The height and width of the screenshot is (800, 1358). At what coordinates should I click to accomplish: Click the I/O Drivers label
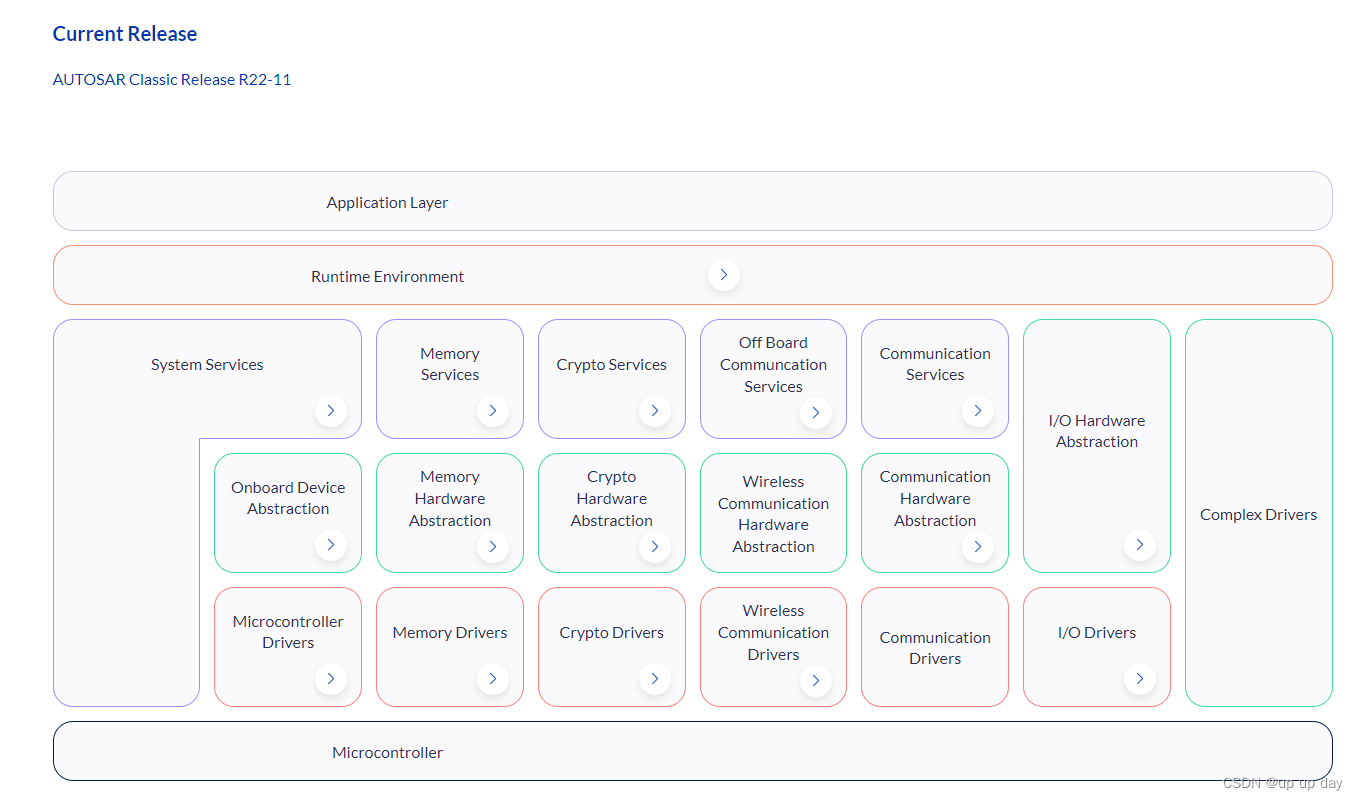(x=1097, y=632)
